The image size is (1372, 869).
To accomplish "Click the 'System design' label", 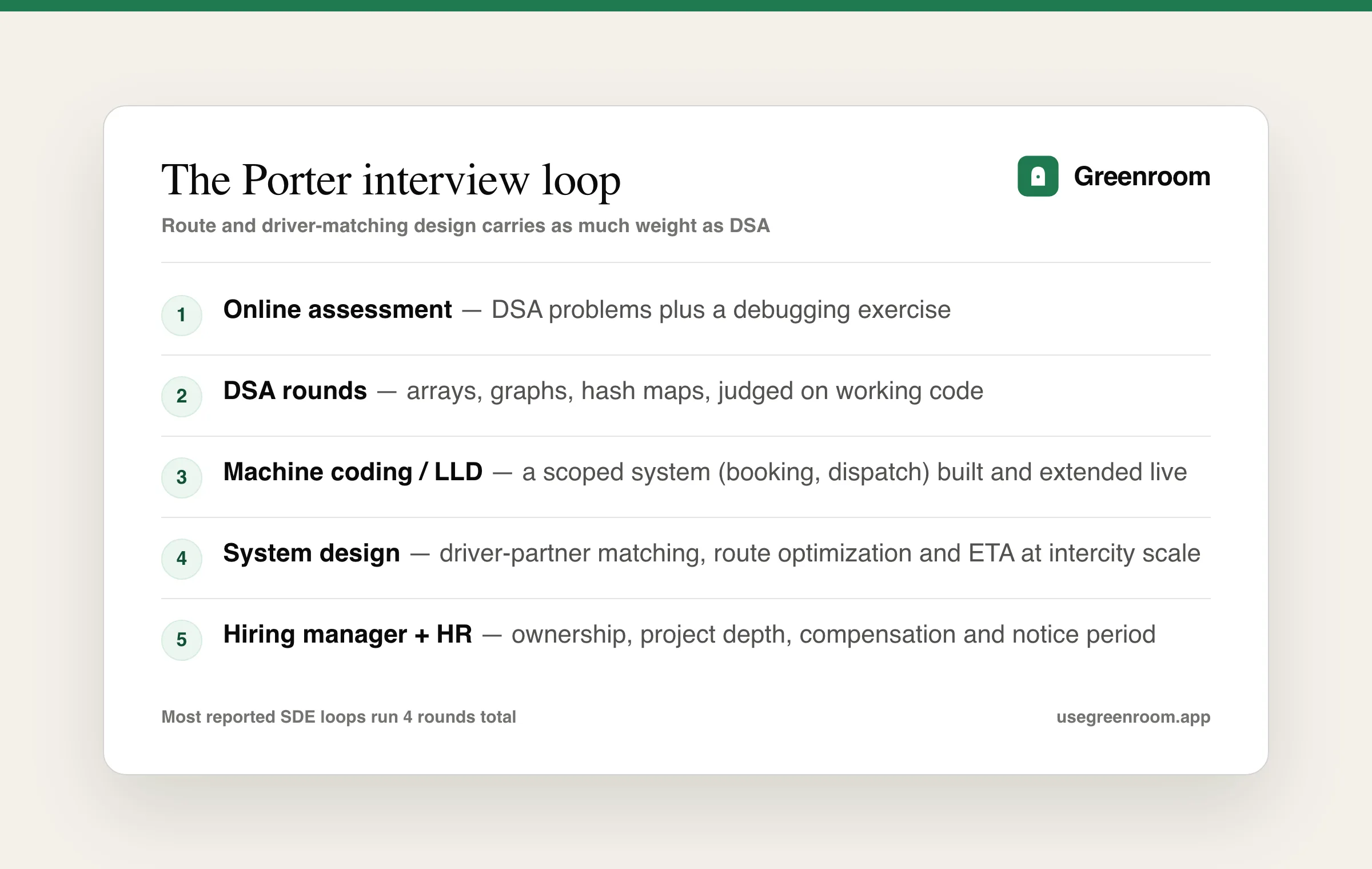I will (x=312, y=553).
